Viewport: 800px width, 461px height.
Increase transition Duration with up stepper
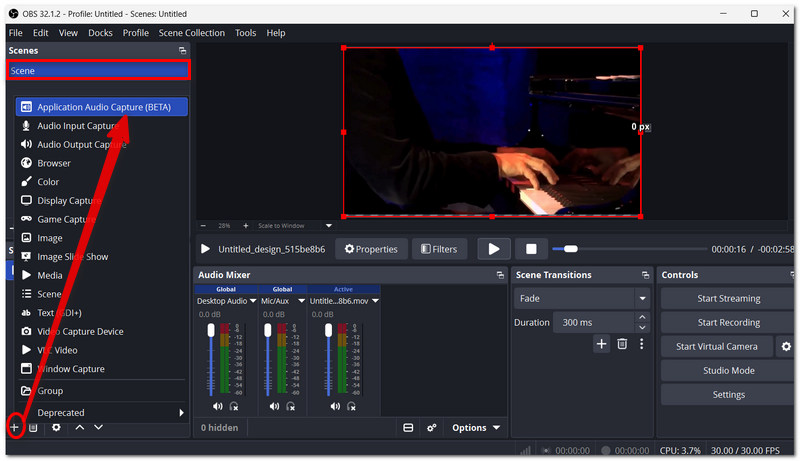click(642, 317)
